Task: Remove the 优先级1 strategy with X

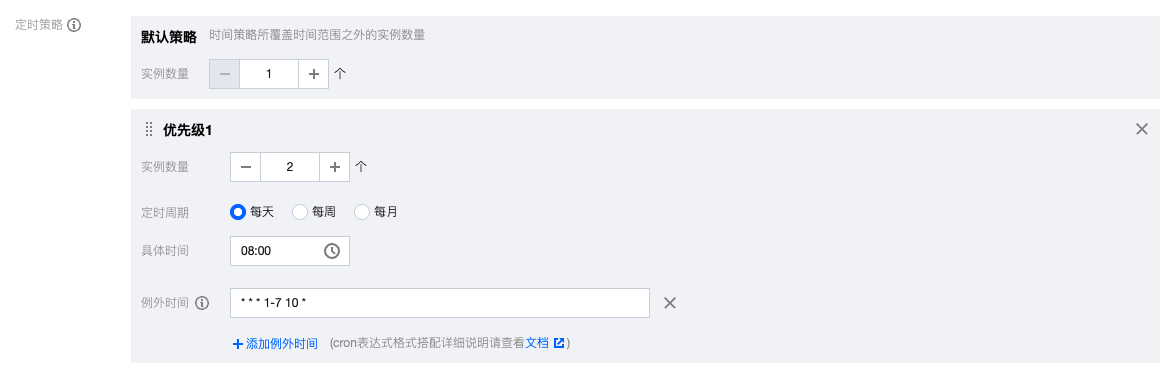Action: 1142,129
